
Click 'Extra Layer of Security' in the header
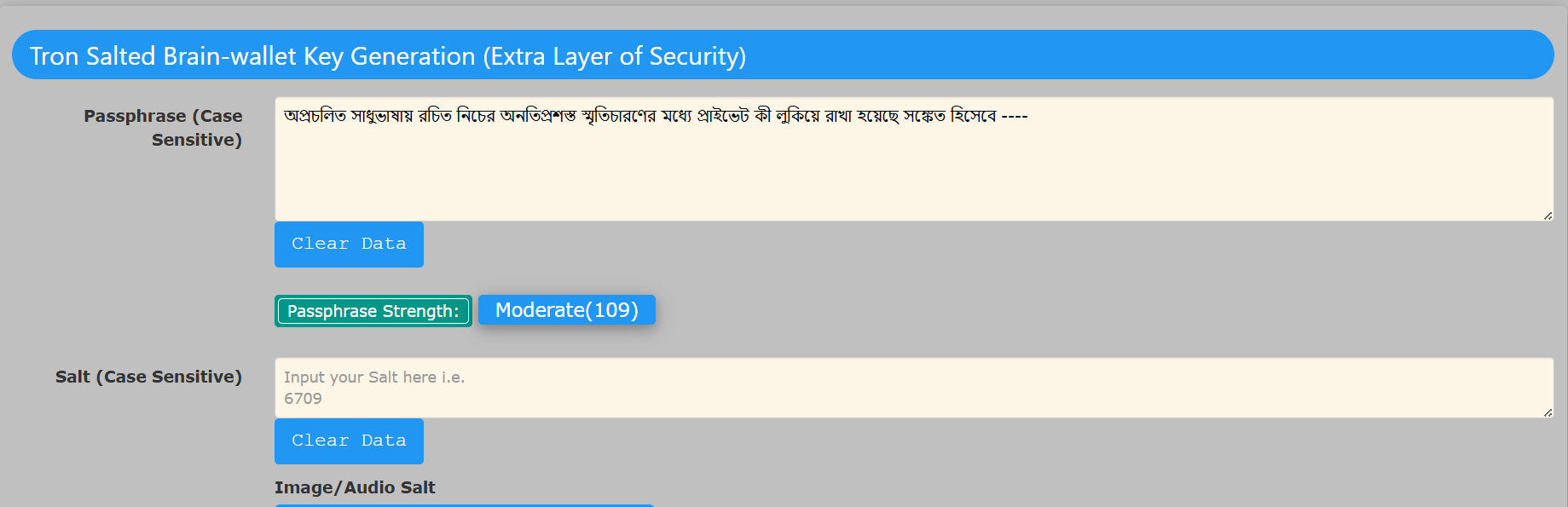(614, 56)
